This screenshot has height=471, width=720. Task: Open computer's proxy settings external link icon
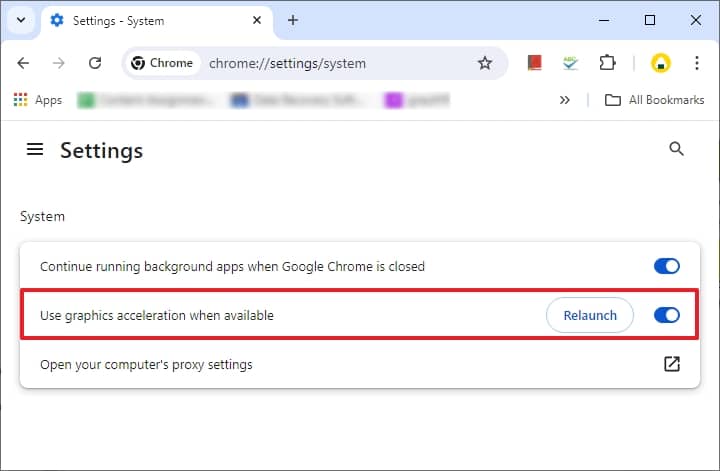[672, 364]
